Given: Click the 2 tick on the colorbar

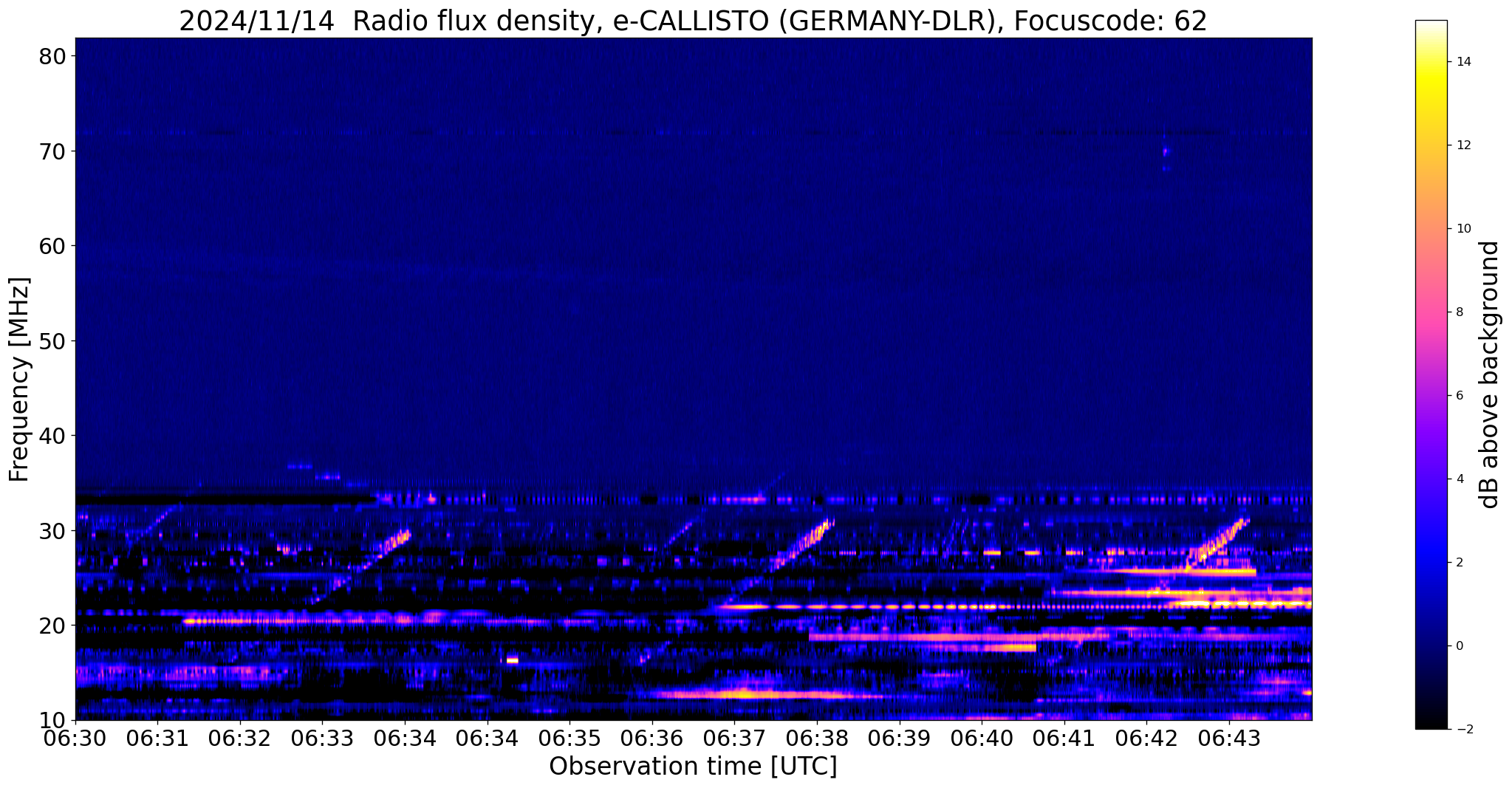Looking at the screenshot, I should point(1458,563).
